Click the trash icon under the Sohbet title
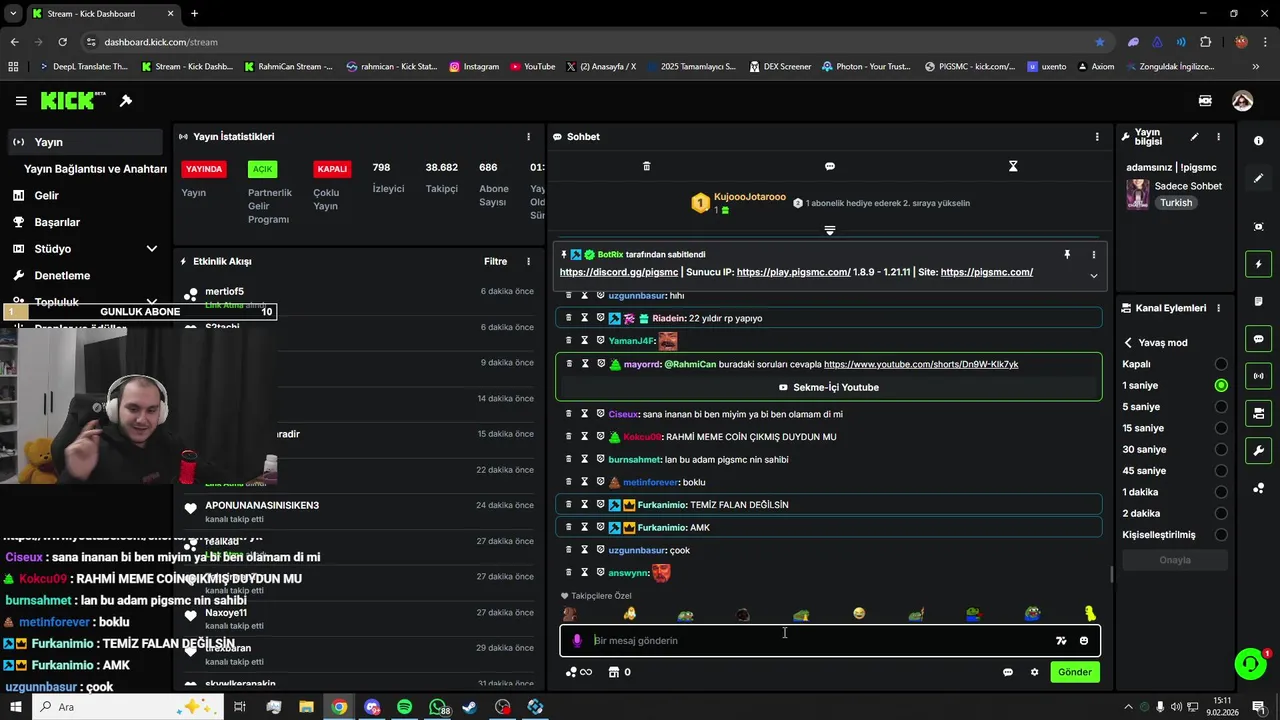This screenshot has height=720, width=1280. (646, 166)
